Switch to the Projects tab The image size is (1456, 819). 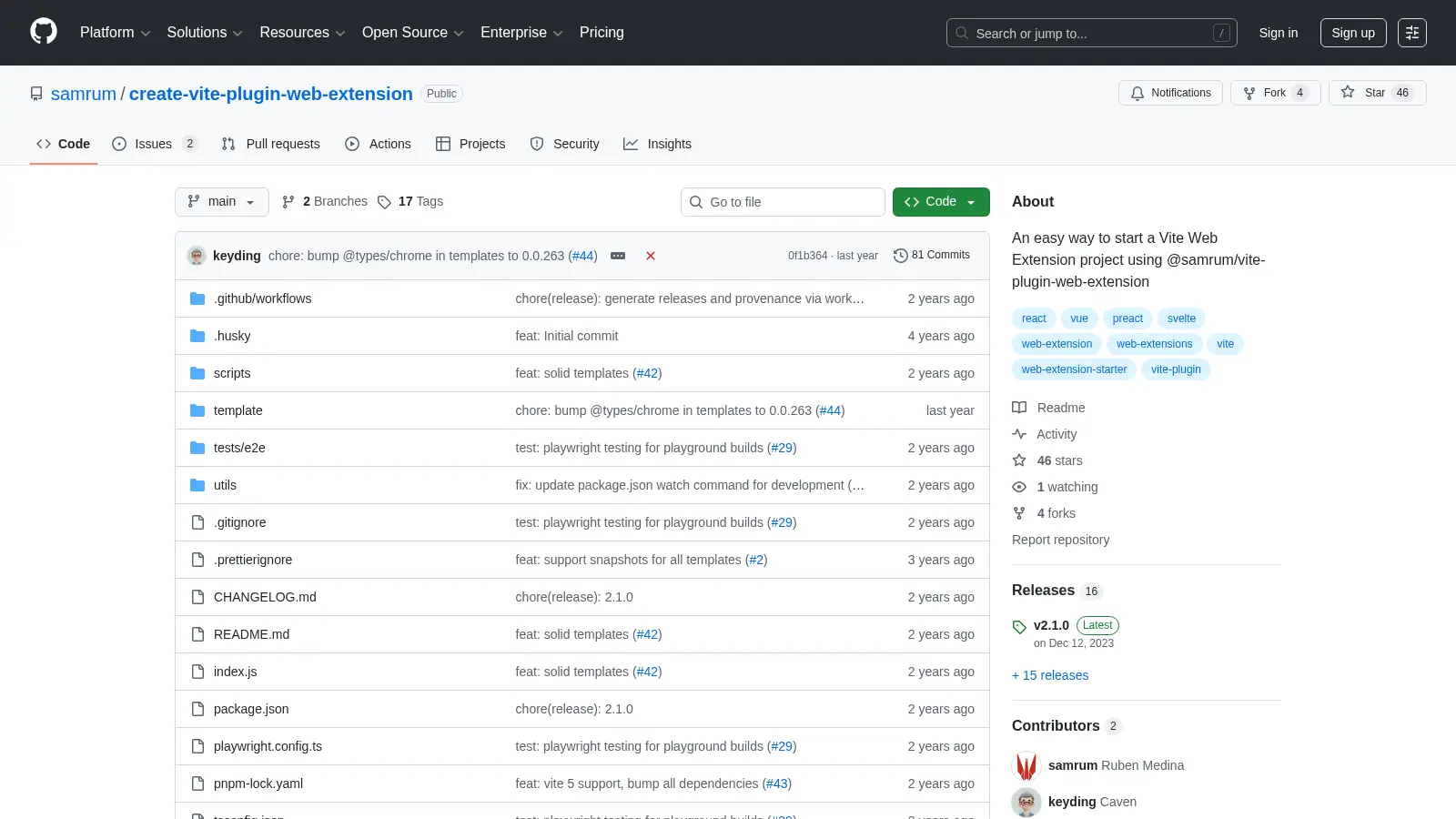coord(470,144)
